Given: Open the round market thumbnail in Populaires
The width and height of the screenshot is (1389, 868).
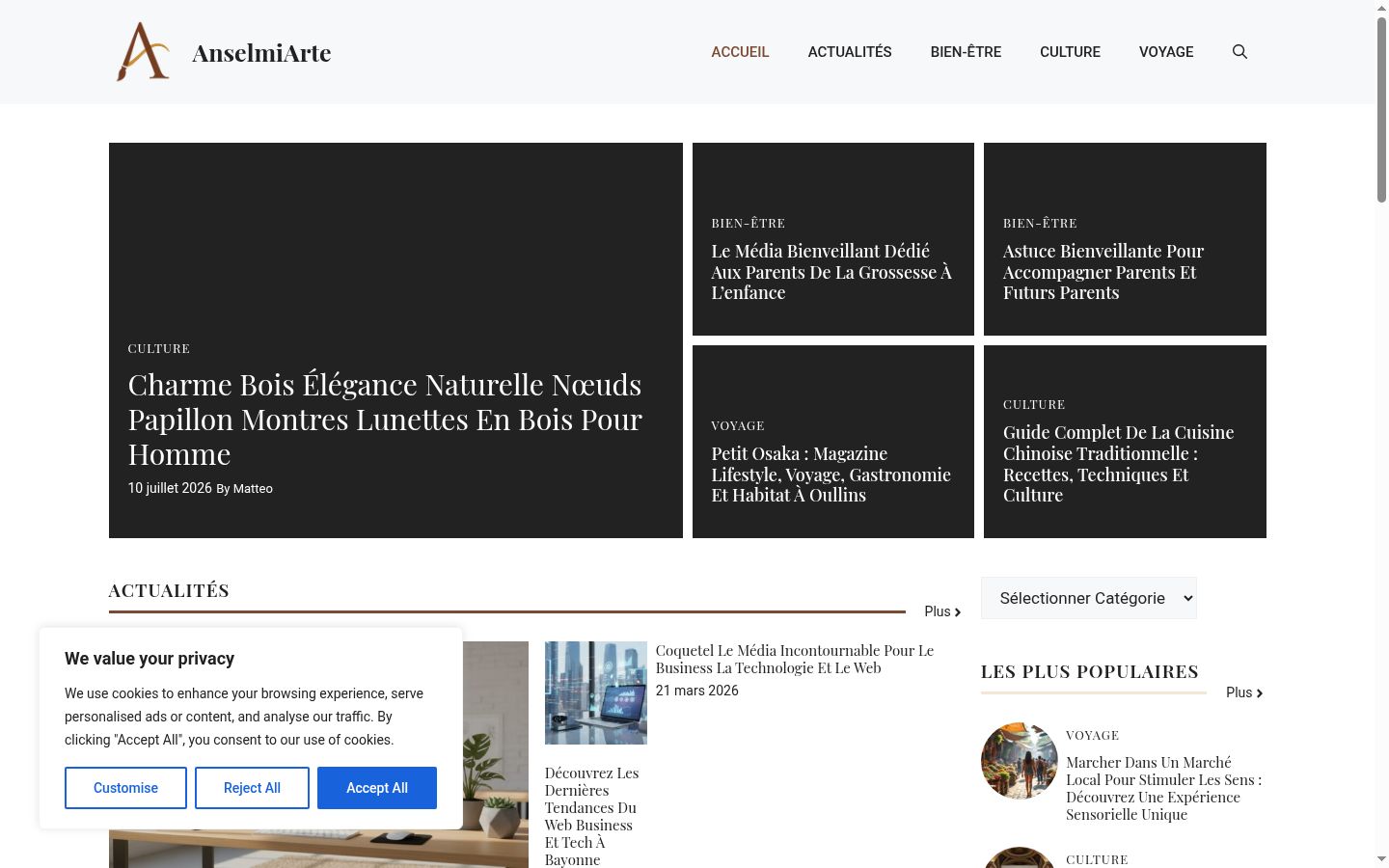Looking at the screenshot, I should (x=1020, y=761).
